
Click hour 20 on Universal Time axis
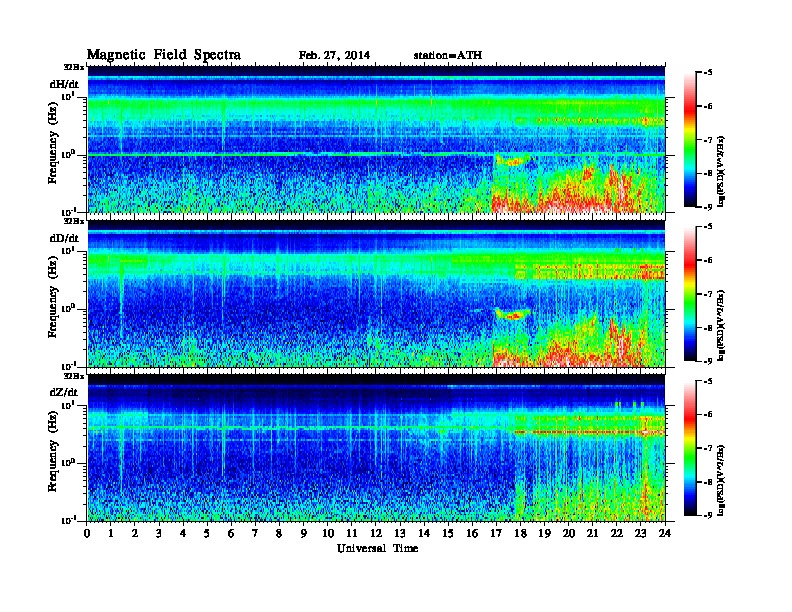pyautogui.click(x=569, y=533)
